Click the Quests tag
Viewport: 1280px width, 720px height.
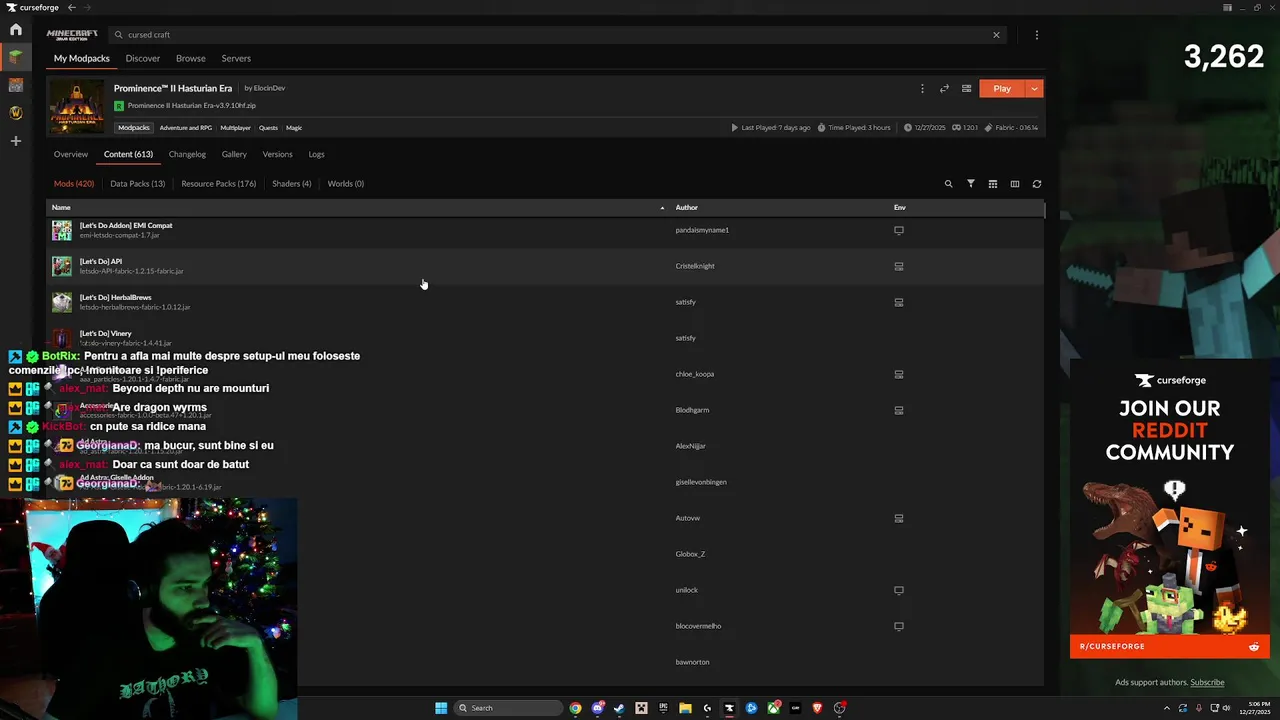(268, 128)
